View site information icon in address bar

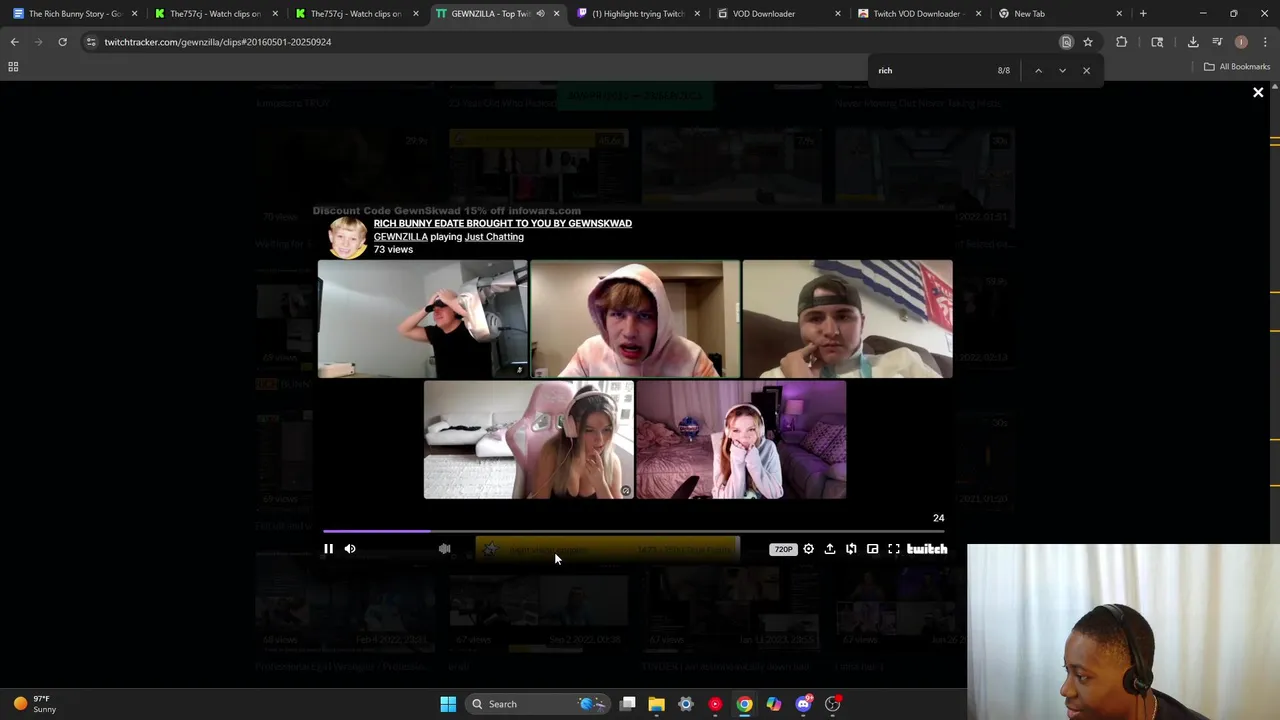point(91,42)
